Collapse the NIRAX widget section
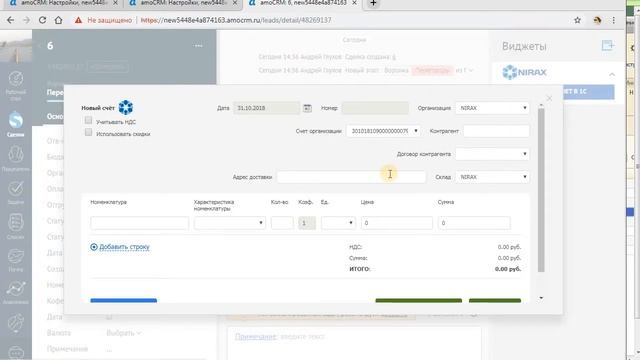 pyautogui.click(x=612, y=74)
